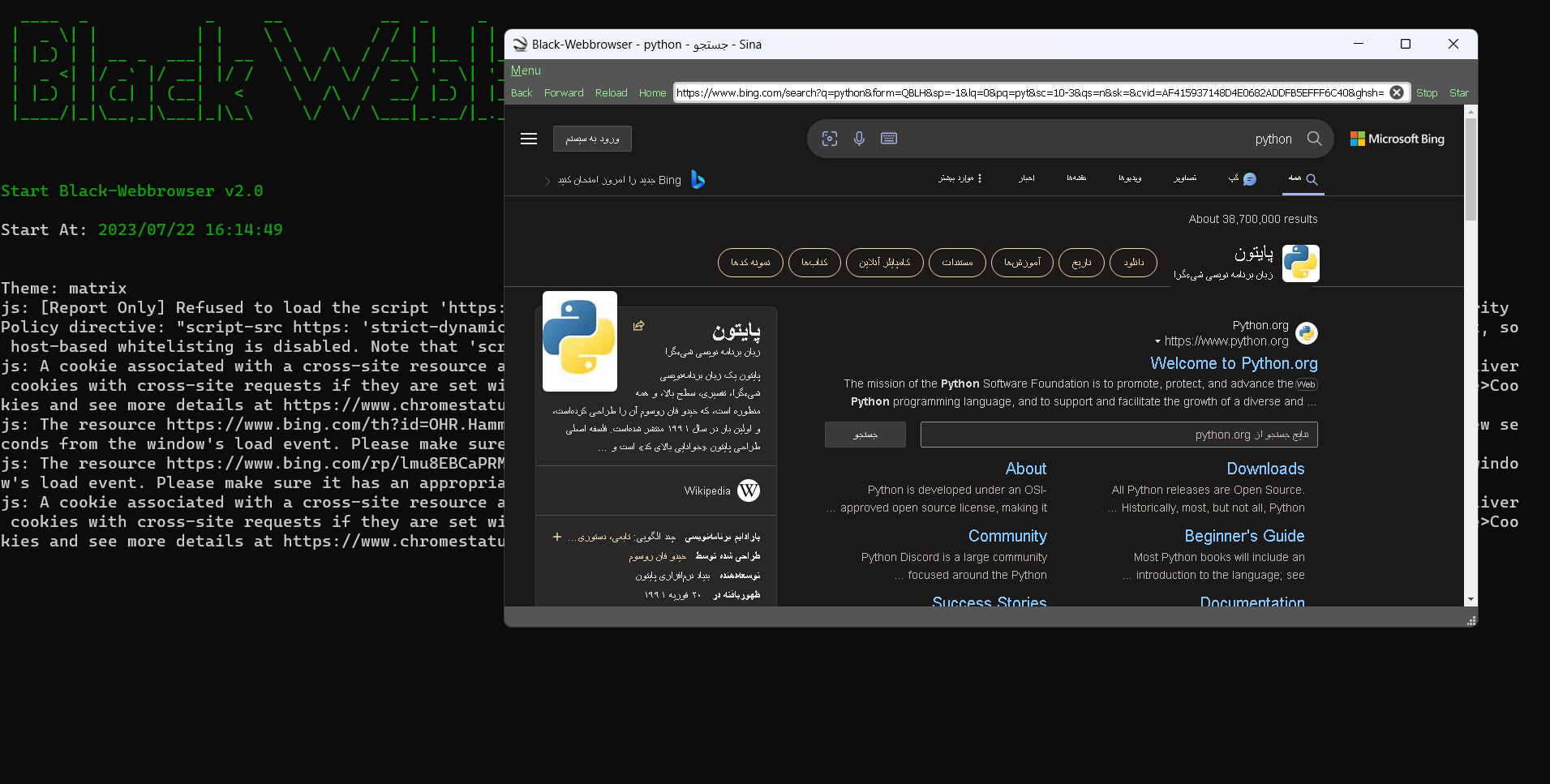Open the Community sitelink
The width and height of the screenshot is (1550, 784).
[x=1007, y=536]
